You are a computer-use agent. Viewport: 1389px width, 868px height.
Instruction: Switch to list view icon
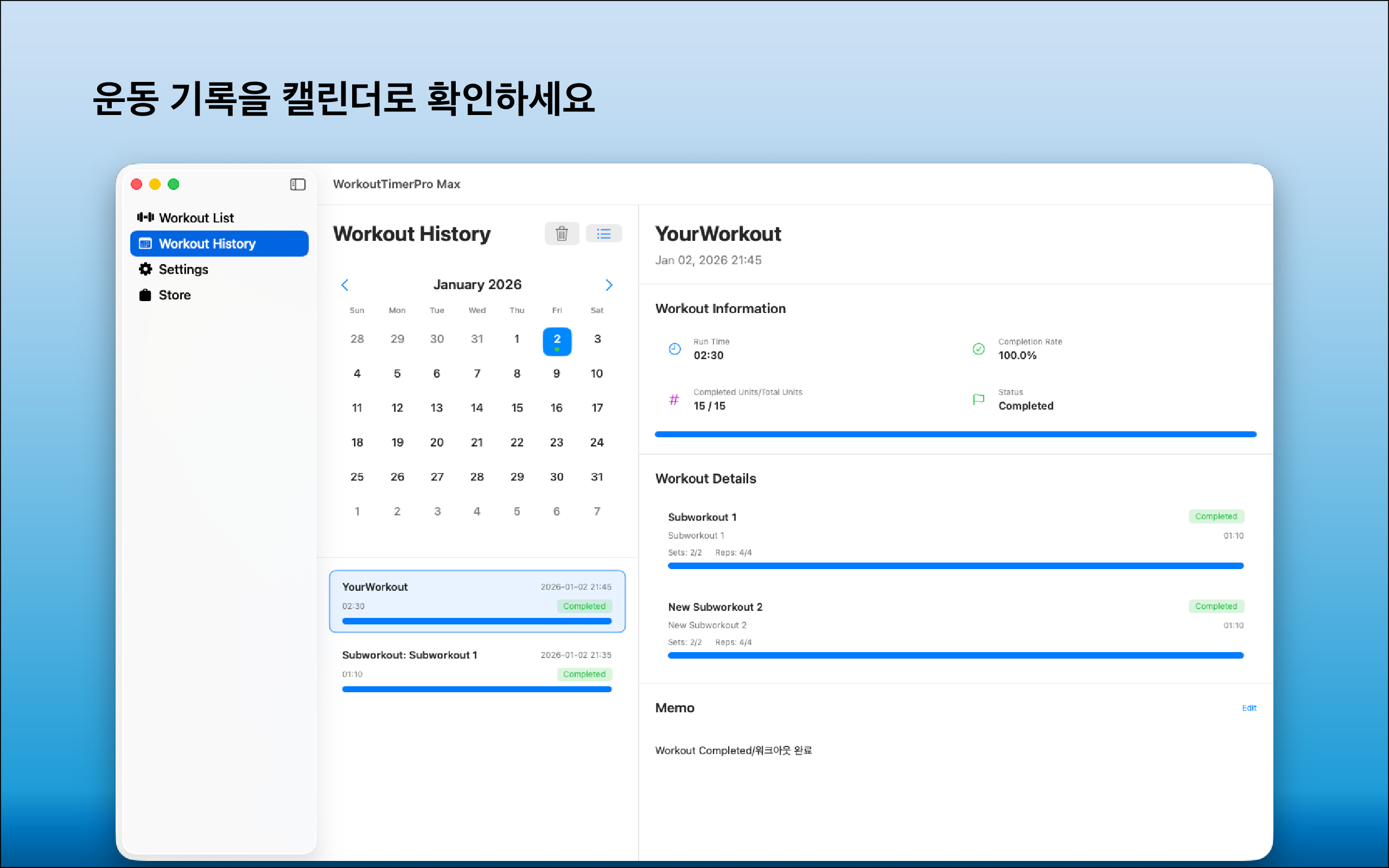click(603, 234)
